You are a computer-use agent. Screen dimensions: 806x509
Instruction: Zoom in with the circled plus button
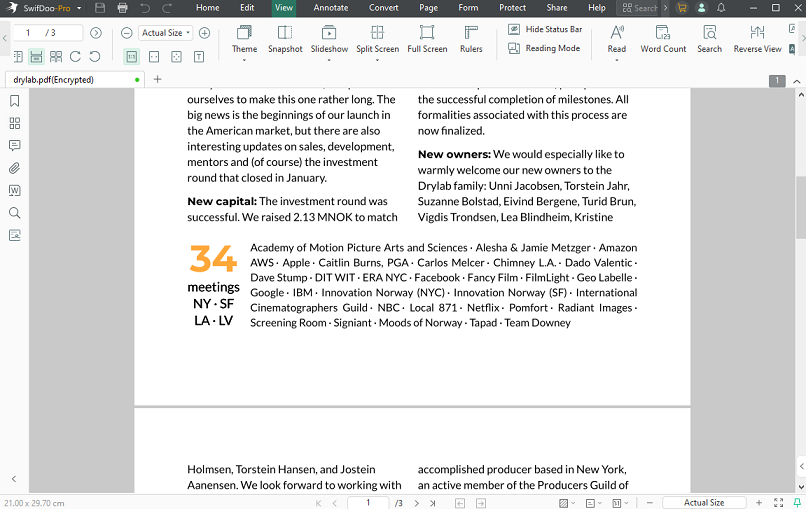(204, 33)
